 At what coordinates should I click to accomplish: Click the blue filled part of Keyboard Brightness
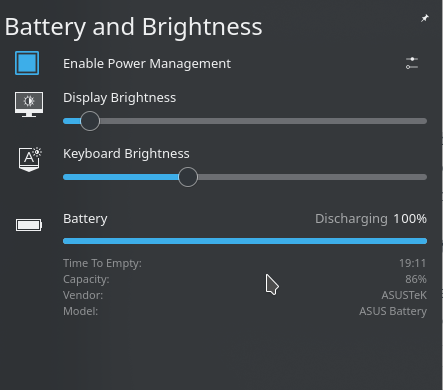click(x=121, y=177)
